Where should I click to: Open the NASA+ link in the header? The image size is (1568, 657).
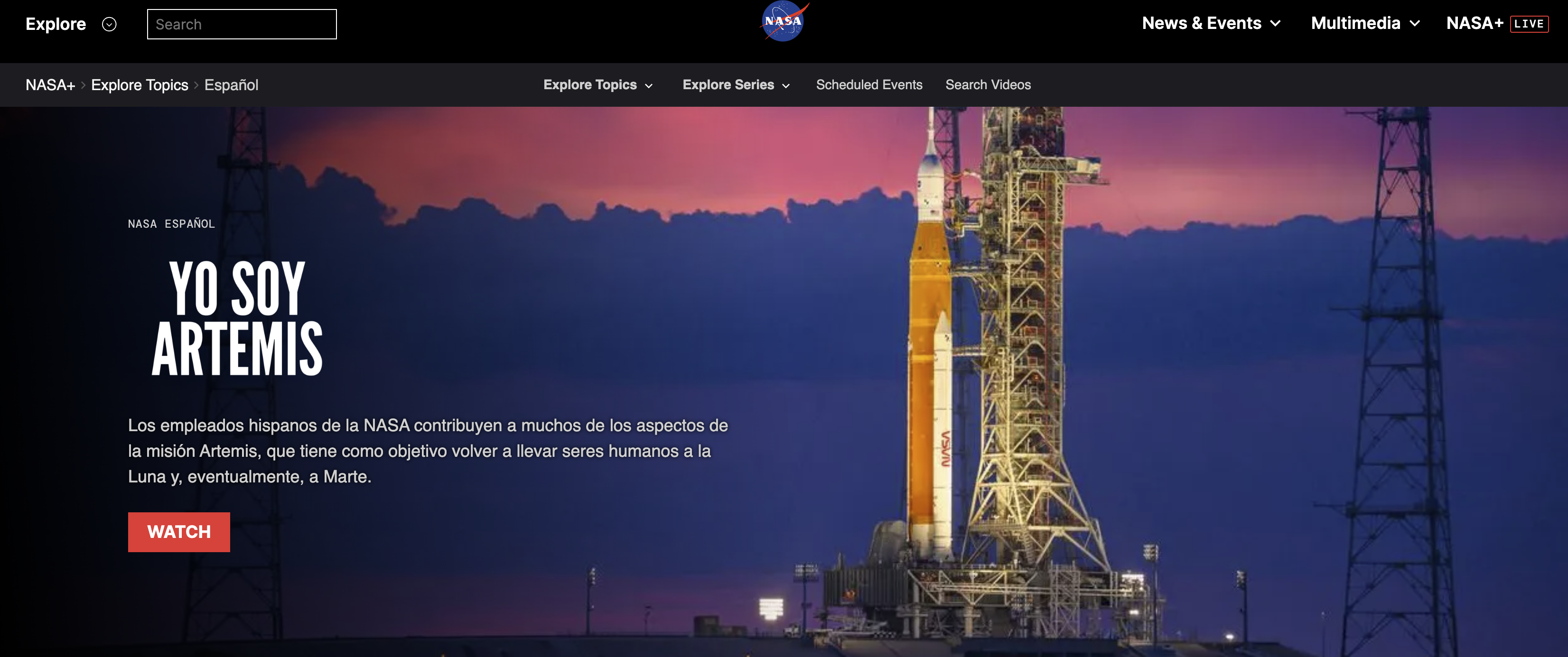pyautogui.click(x=1474, y=23)
